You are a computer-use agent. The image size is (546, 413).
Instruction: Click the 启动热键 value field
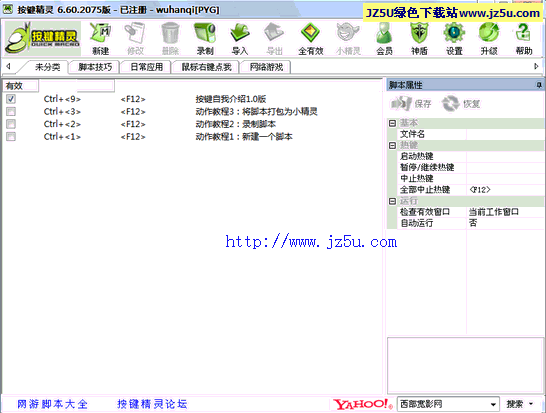pyautogui.click(x=505, y=156)
